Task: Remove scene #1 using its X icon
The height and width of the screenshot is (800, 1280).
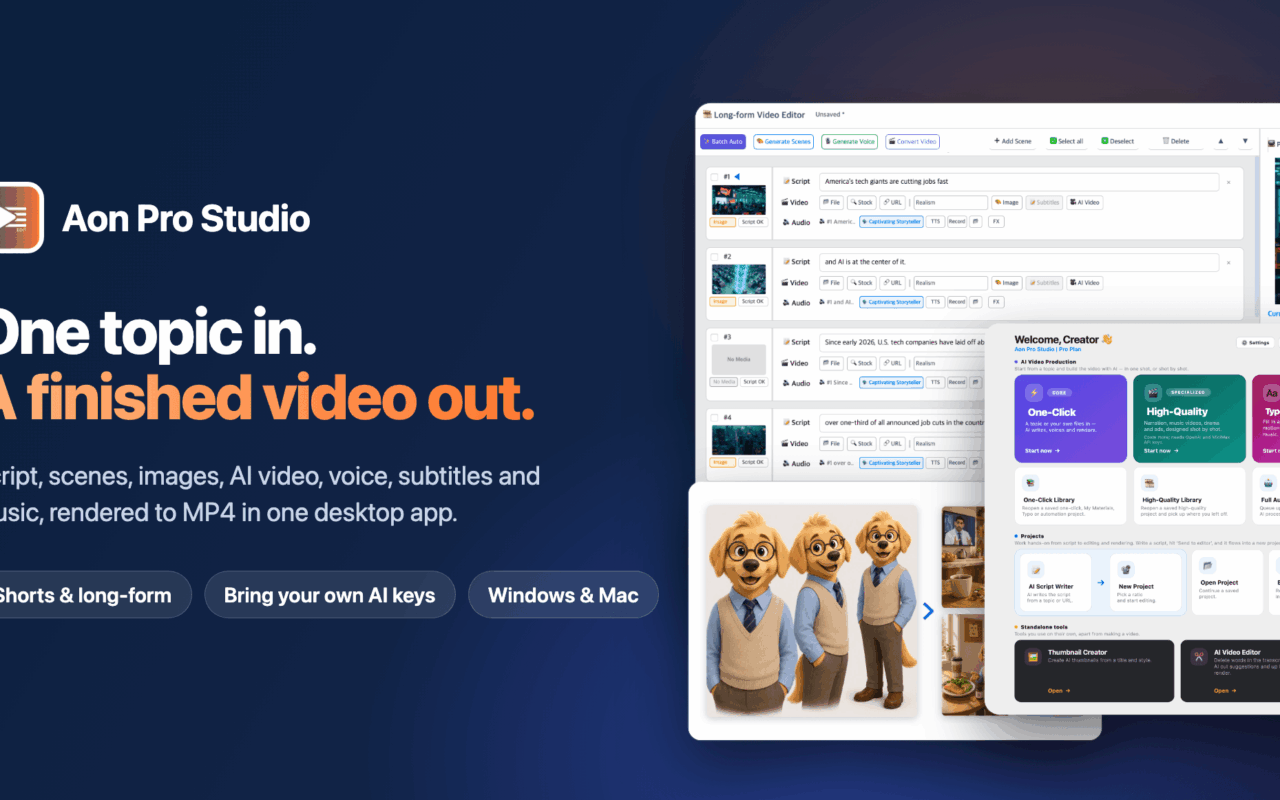Action: tap(1229, 182)
